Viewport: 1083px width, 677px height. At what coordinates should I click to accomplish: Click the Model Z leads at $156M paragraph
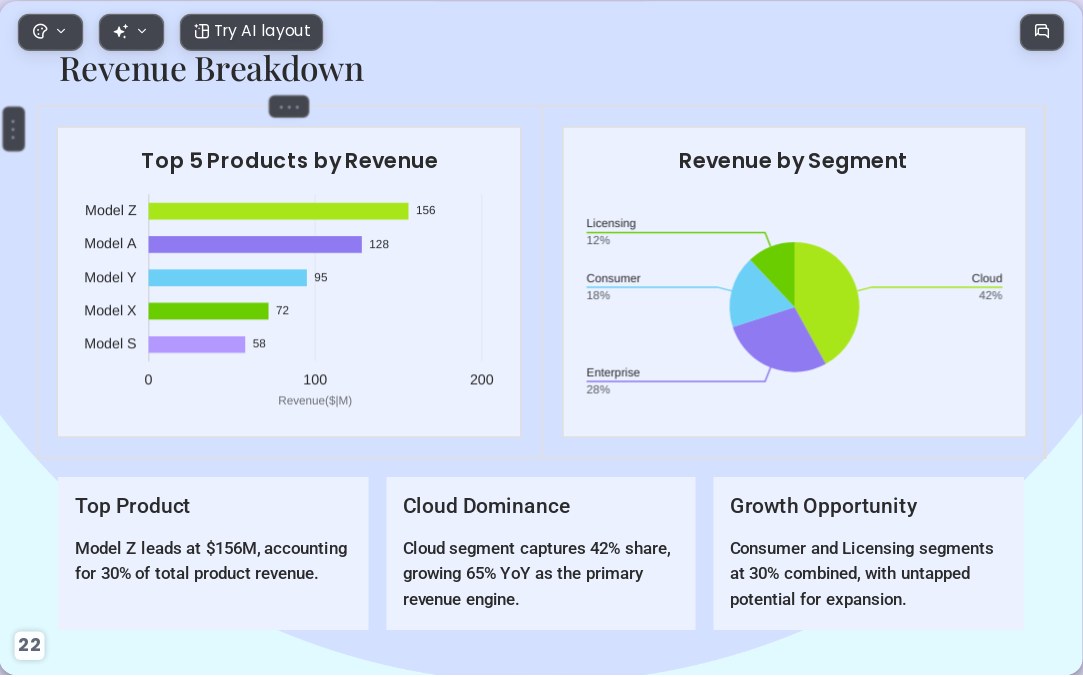coord(211,561)
